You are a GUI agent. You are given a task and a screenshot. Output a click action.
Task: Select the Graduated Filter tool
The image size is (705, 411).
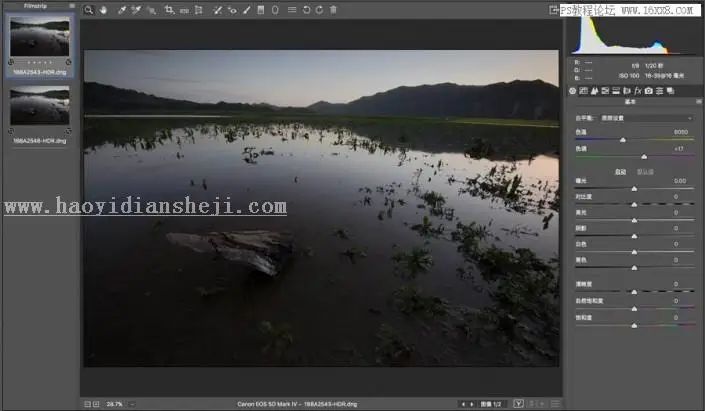(261, 9)
